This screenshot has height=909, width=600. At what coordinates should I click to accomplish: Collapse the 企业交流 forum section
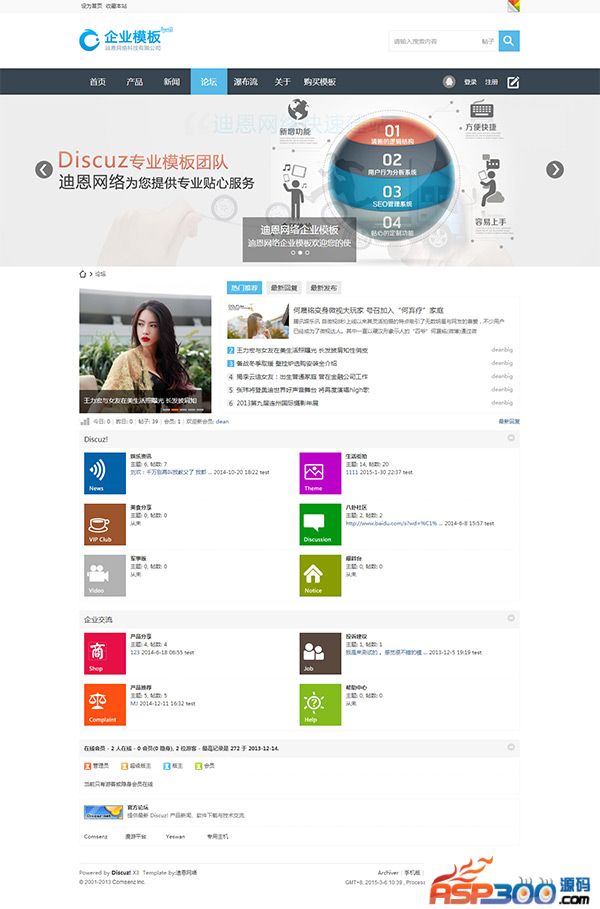(511, 619)
